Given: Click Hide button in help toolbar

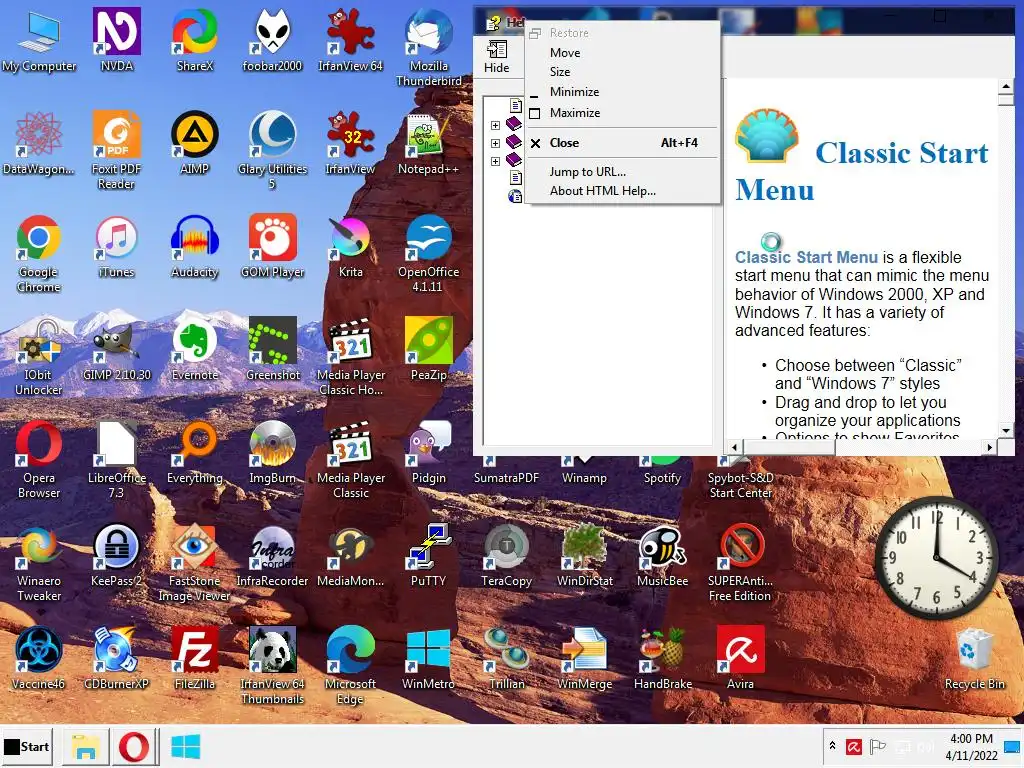Looking at the screenshot, I should coord(497,56).
